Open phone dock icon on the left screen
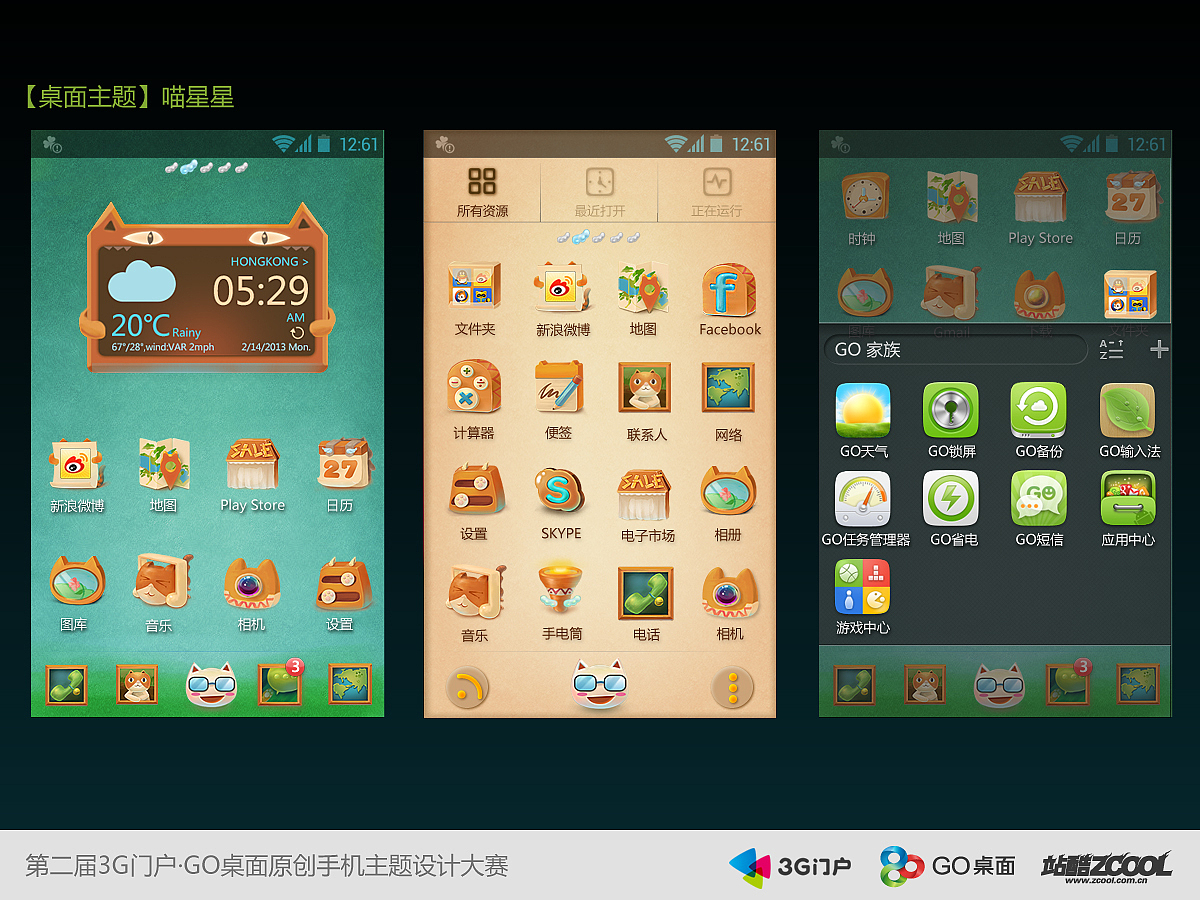 click(x=67, y=685)
